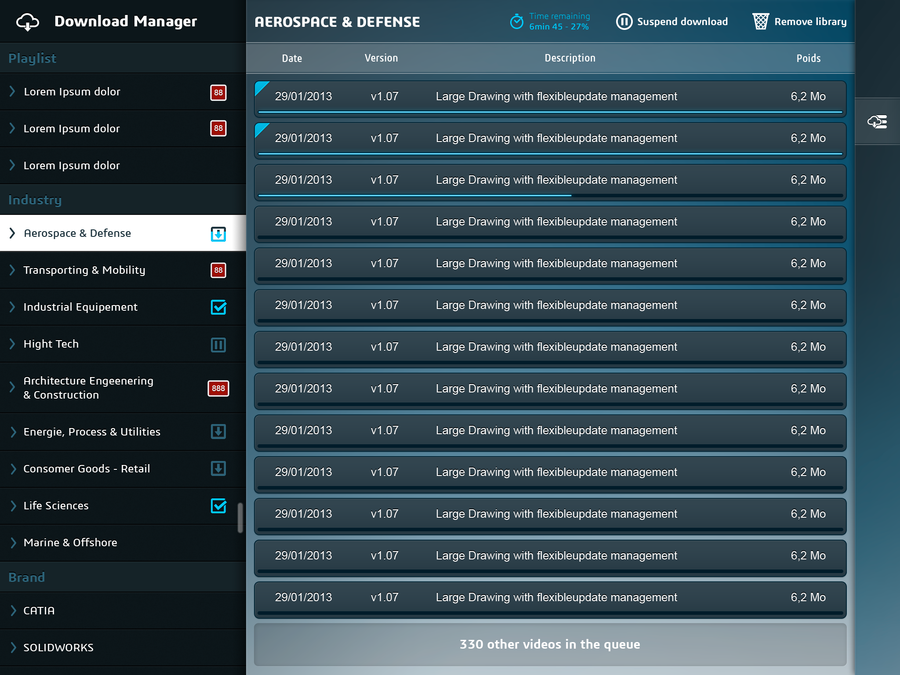900x675 pixels.
Task: Select SOLIDWORKS in the Brand list
Action: 58,647
